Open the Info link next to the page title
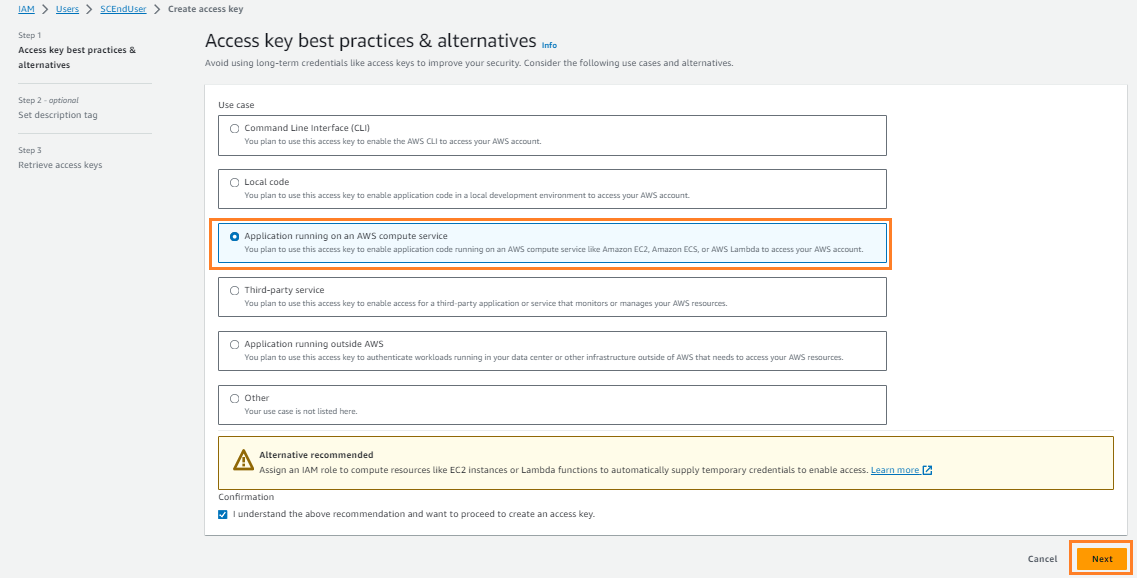The image size is (1137, 578). coord(550,45)
